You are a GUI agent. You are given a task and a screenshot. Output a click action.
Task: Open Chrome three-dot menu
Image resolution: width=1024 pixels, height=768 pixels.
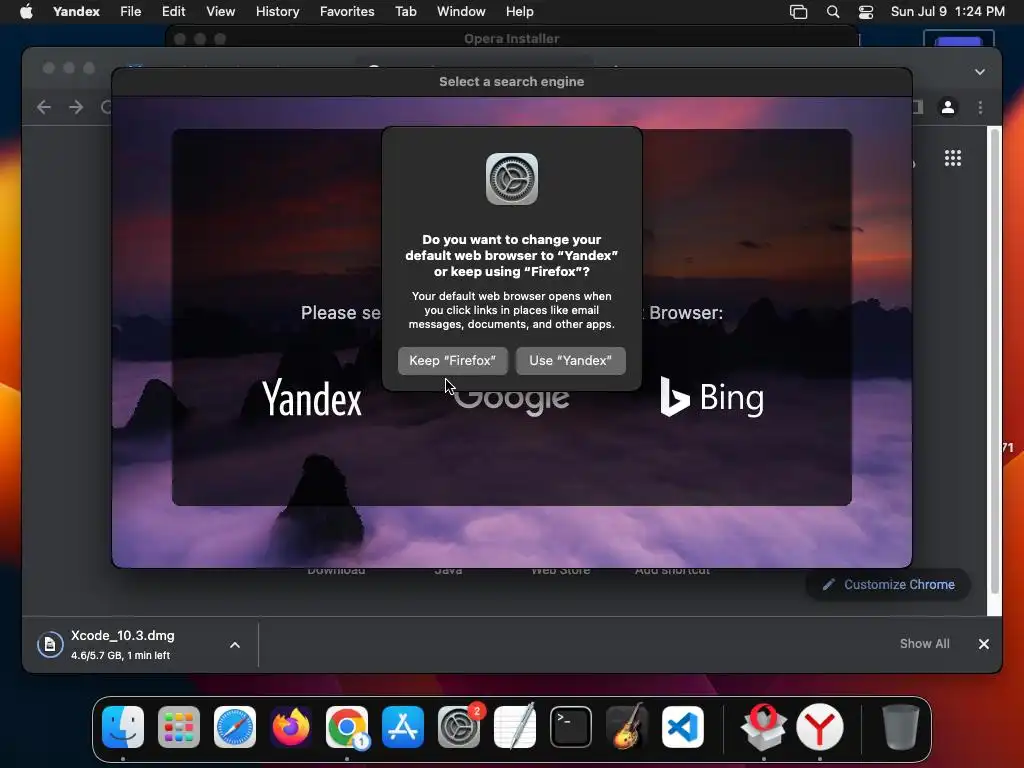[980, 107]
